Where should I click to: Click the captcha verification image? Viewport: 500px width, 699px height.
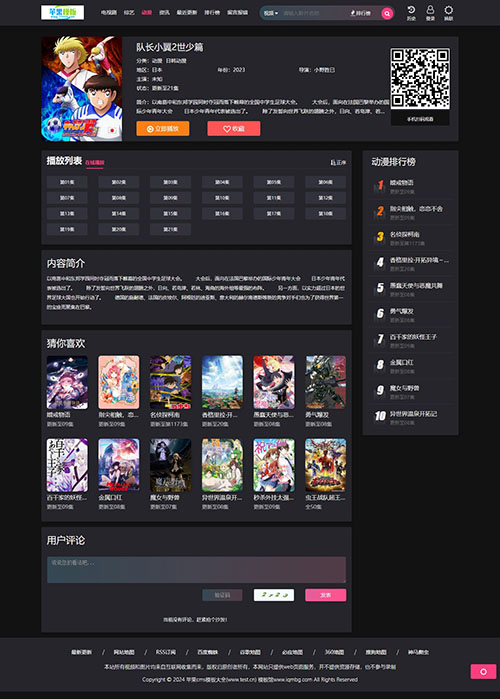pyautogui.click(x=274, y=595)
